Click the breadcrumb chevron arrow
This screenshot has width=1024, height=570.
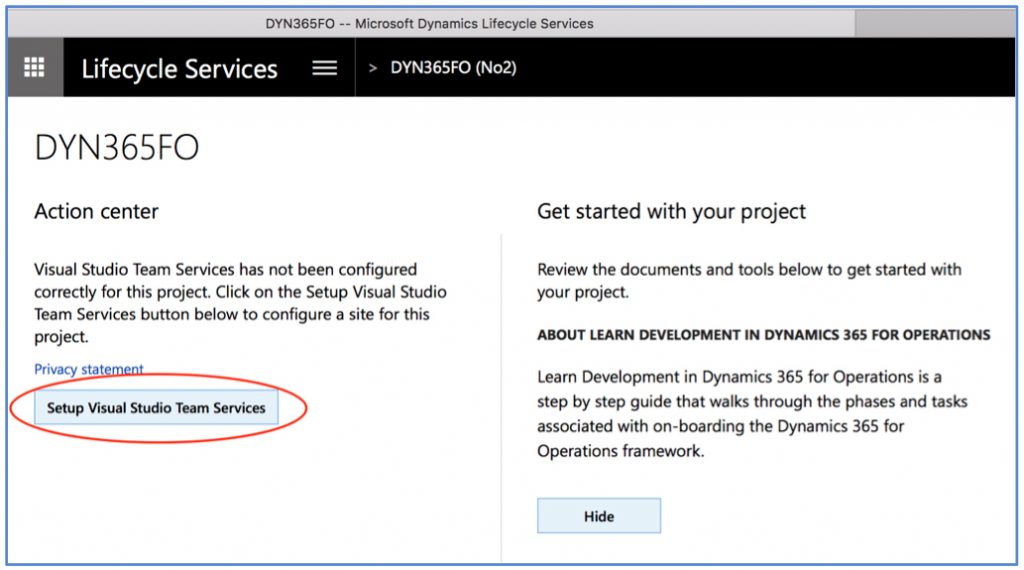pos(373,68)
